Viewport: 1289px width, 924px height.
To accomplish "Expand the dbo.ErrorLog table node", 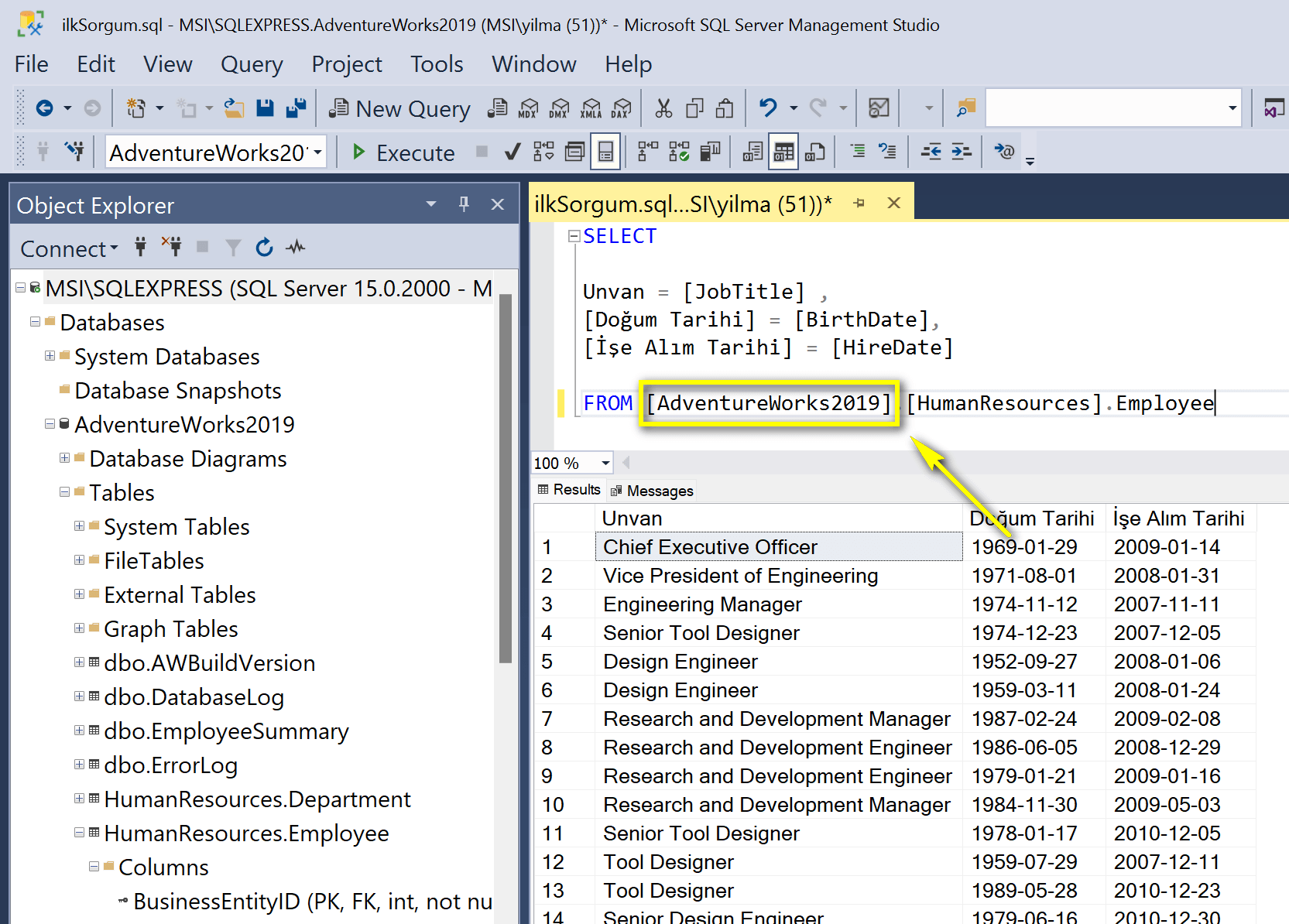I will [x=79, y=765].
